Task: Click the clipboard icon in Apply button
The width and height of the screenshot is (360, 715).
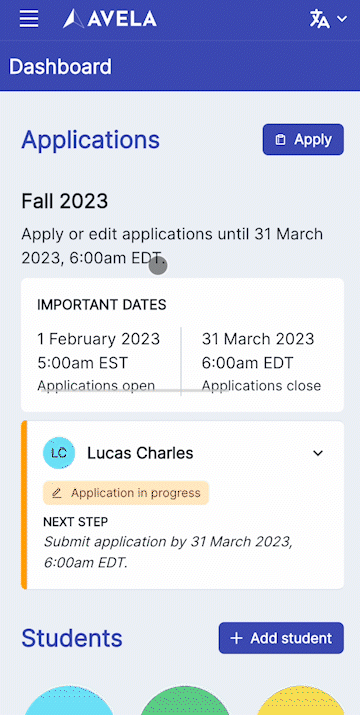Action: point(281,140)
